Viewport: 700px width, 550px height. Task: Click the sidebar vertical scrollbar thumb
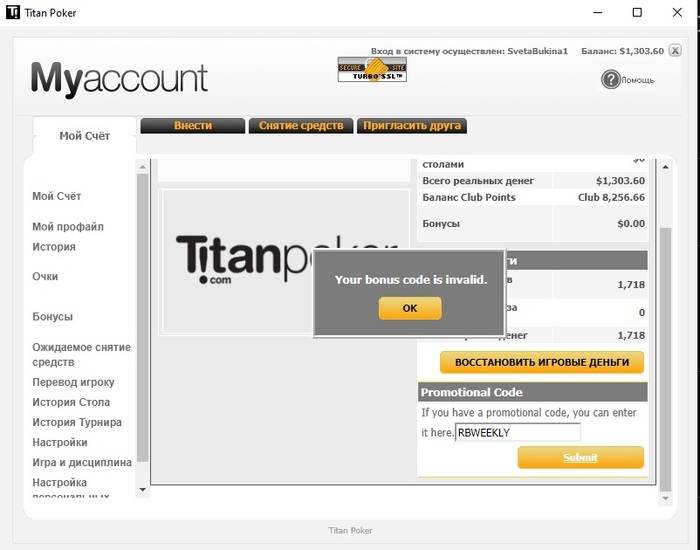click(142, 318)
